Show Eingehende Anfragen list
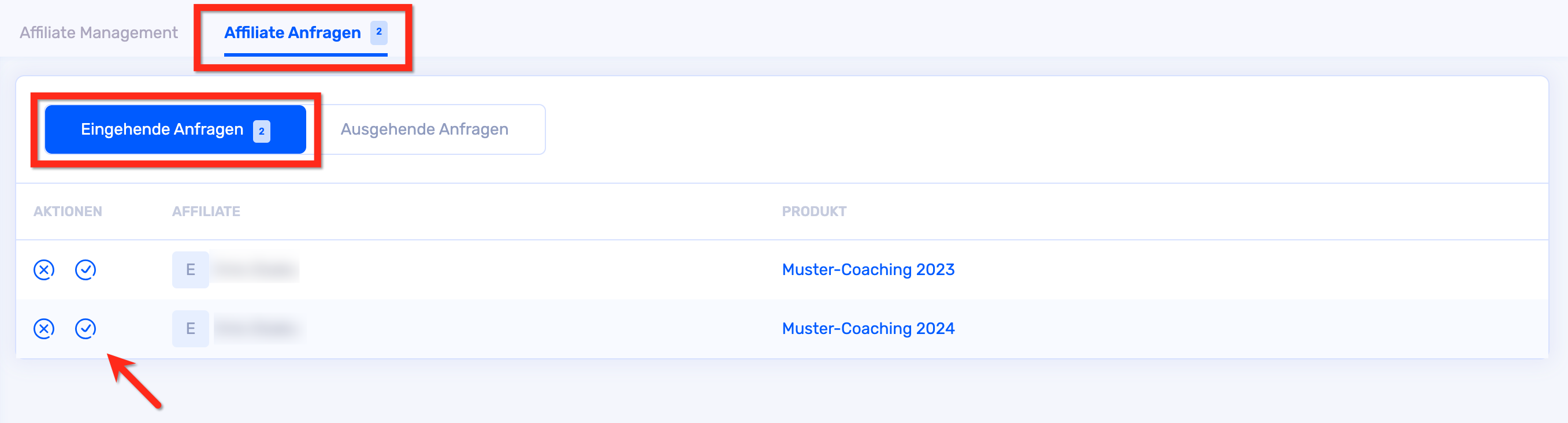1568x423 pixels. tap(162, 129)
